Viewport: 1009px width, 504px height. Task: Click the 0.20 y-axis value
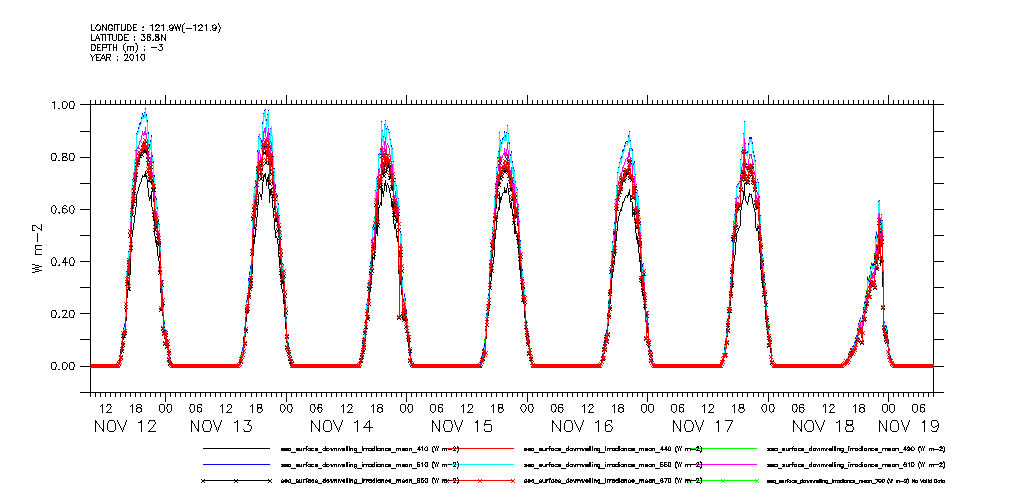(65, 313)
